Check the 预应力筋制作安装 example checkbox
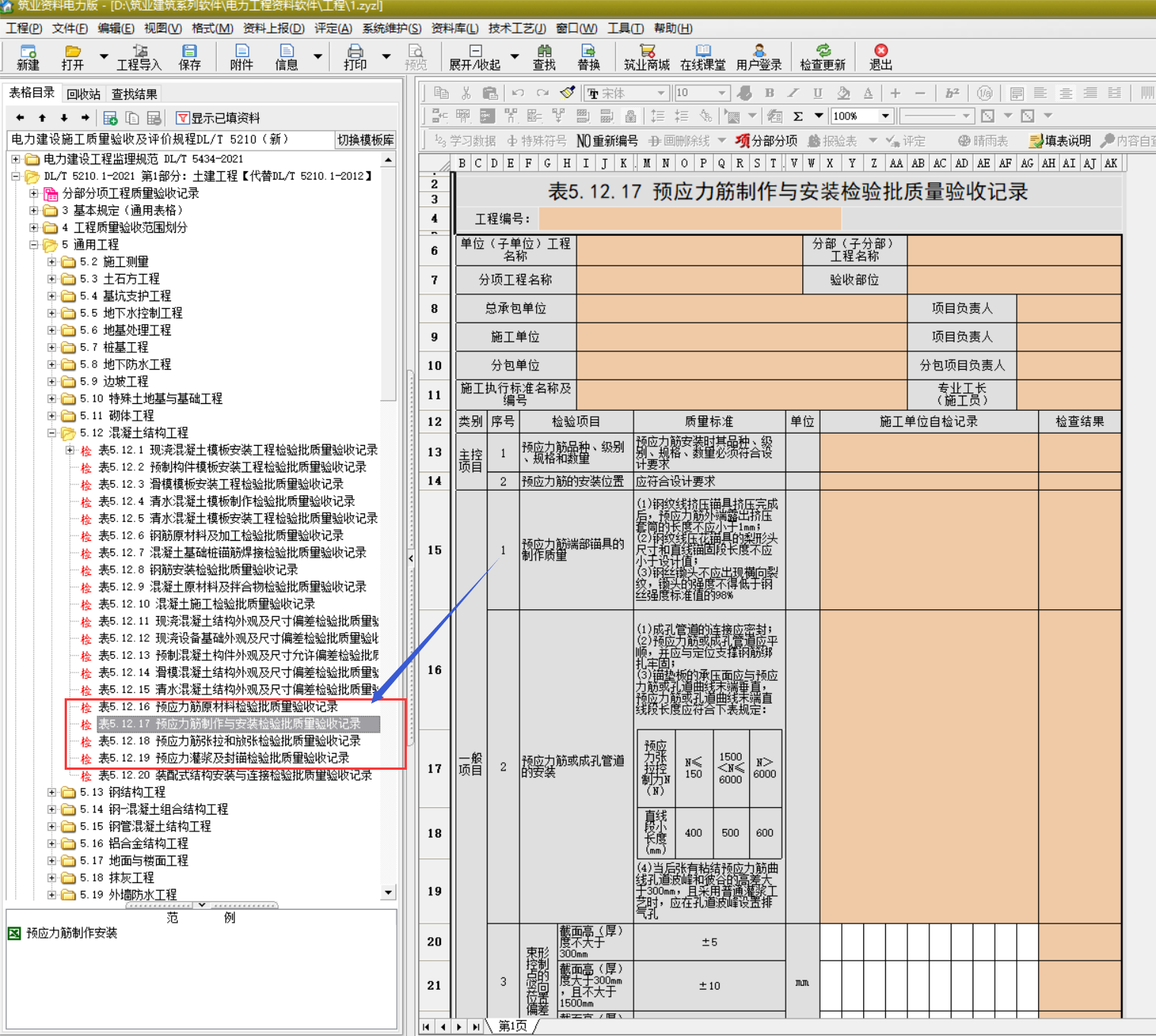1156x1036 pixels. [x=14, y=933]
